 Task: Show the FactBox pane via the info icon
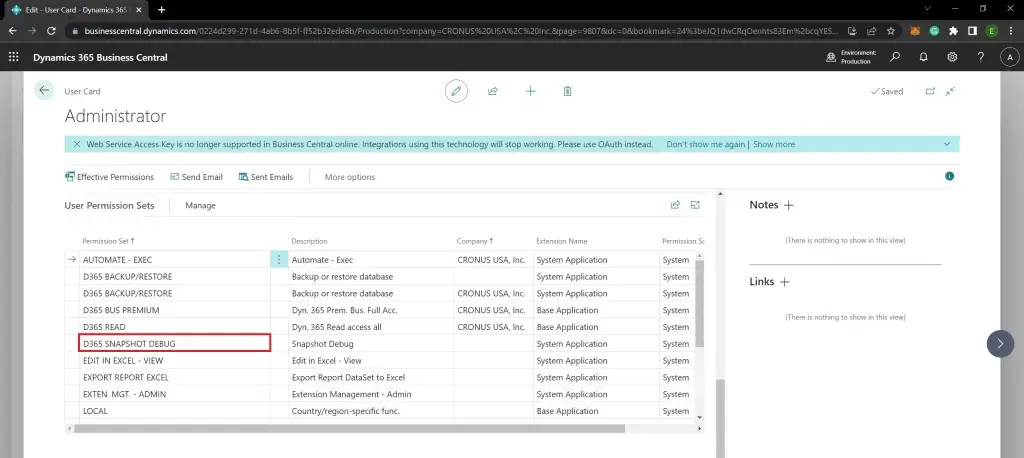[950, 176]
